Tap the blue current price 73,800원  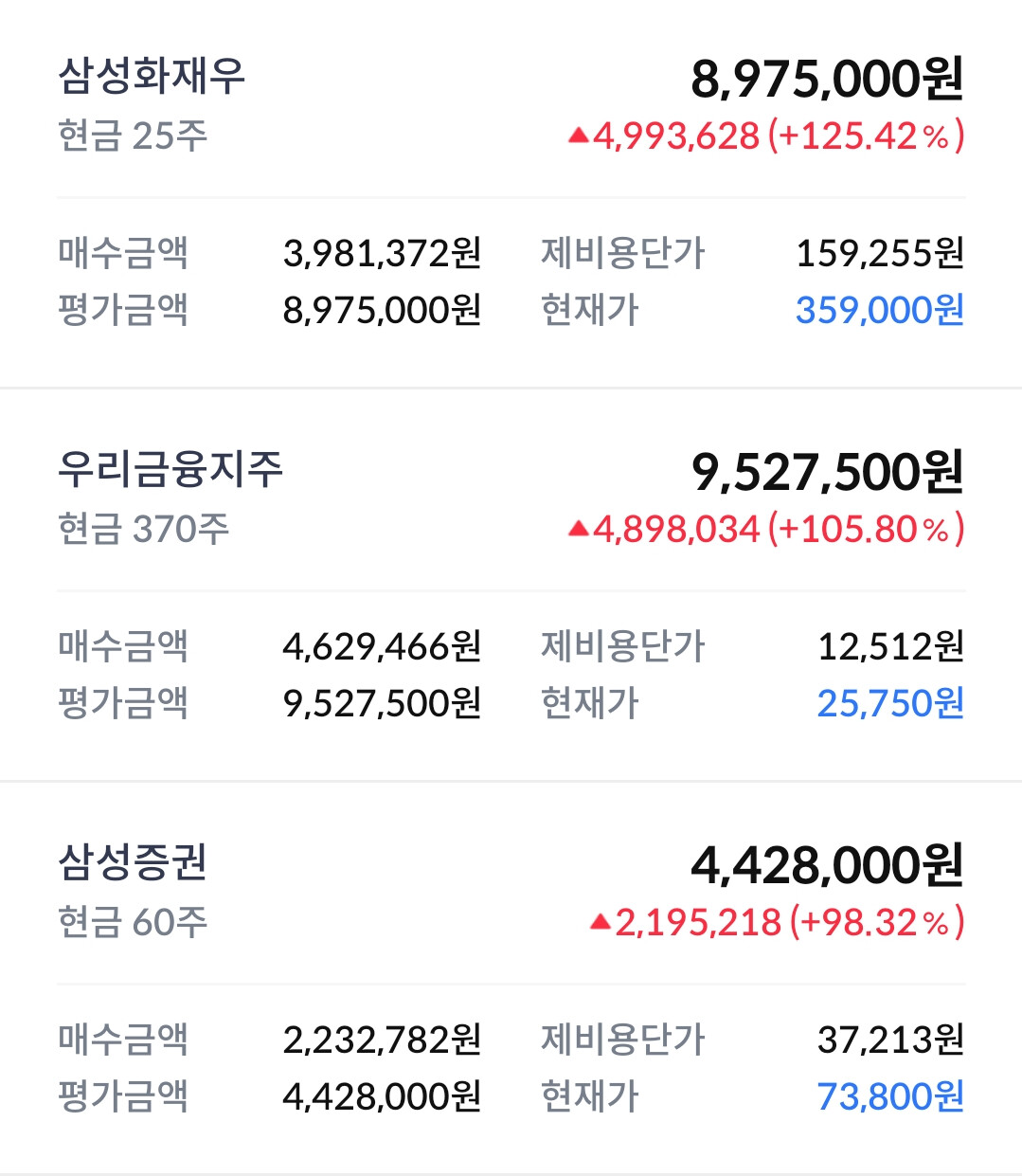point(890,1096)
